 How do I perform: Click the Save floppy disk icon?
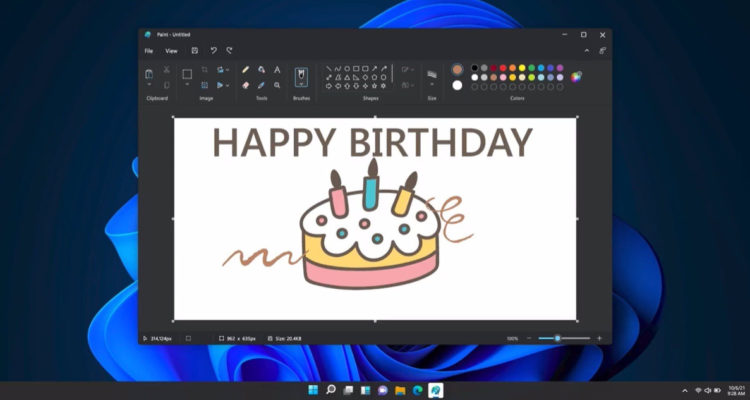coord(195,50)
